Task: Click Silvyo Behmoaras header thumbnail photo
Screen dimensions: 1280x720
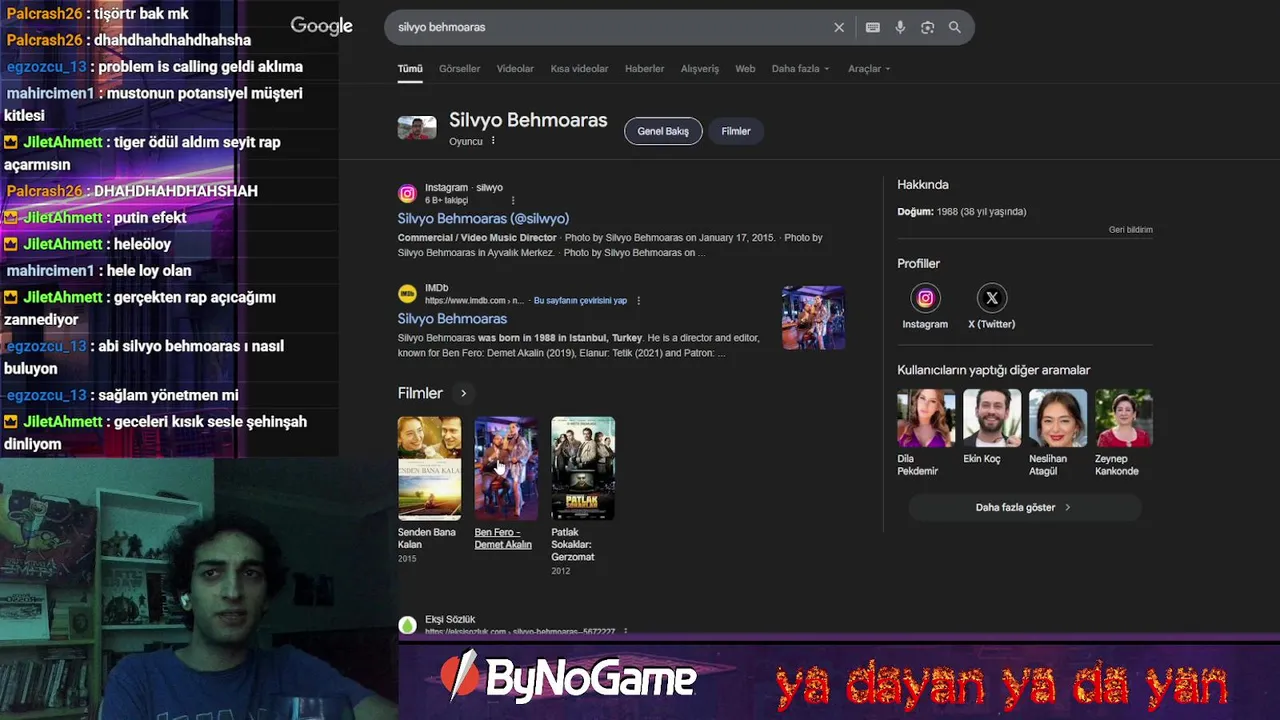Action: 417,128
